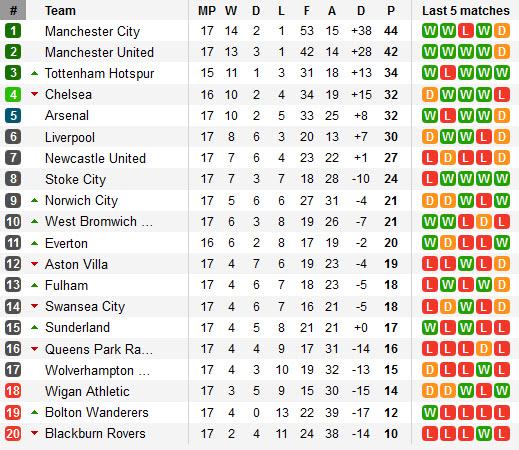Click Arsenal's blue rank 5 badge
Image resolution: width=519 pixels, height=450 pixels.
tap(13, 116)
